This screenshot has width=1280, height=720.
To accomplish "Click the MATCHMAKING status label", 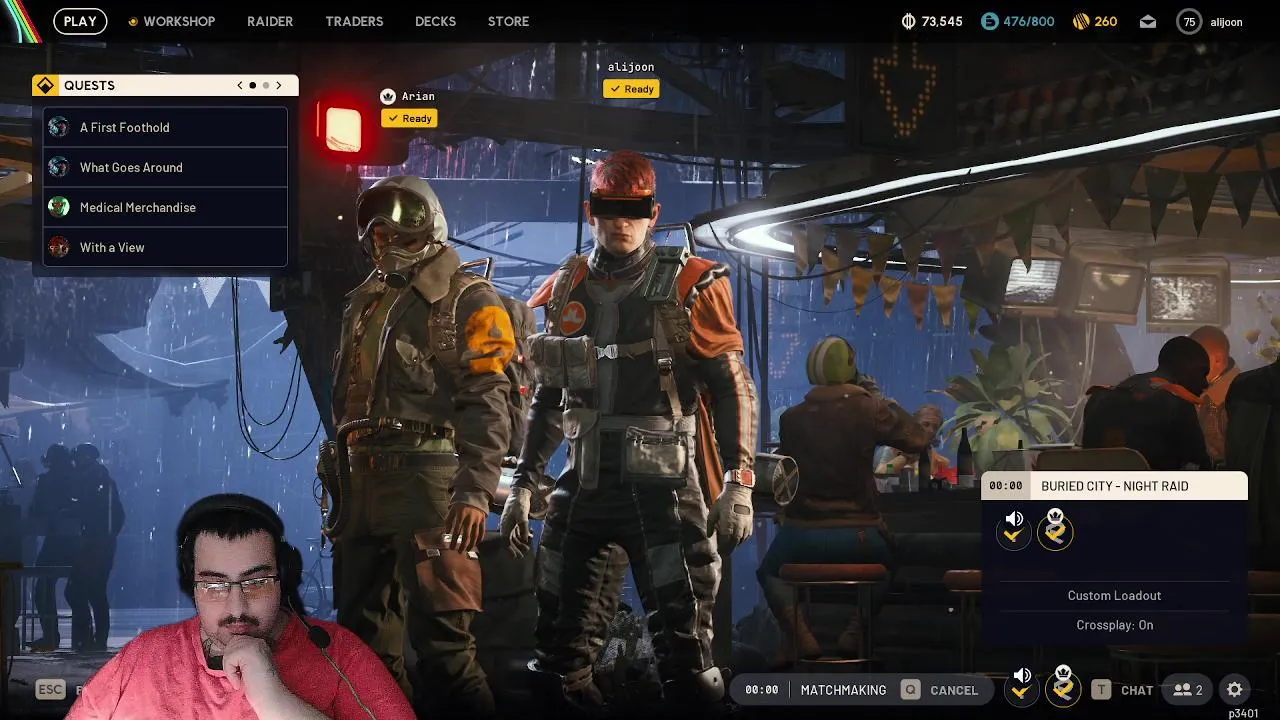I will click(843, 690).
